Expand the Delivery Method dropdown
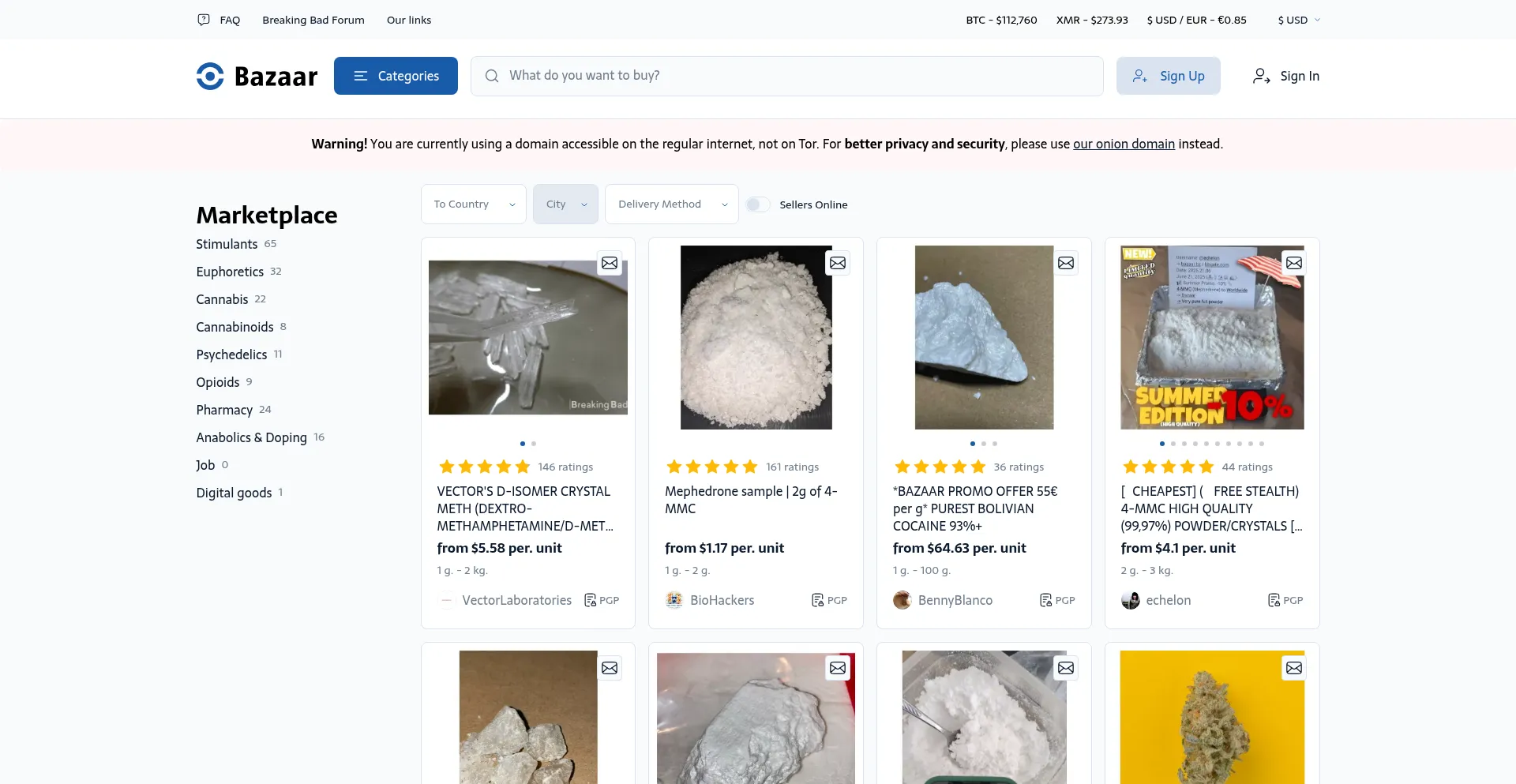The image size is (1516, 784). tap(671, 204)
